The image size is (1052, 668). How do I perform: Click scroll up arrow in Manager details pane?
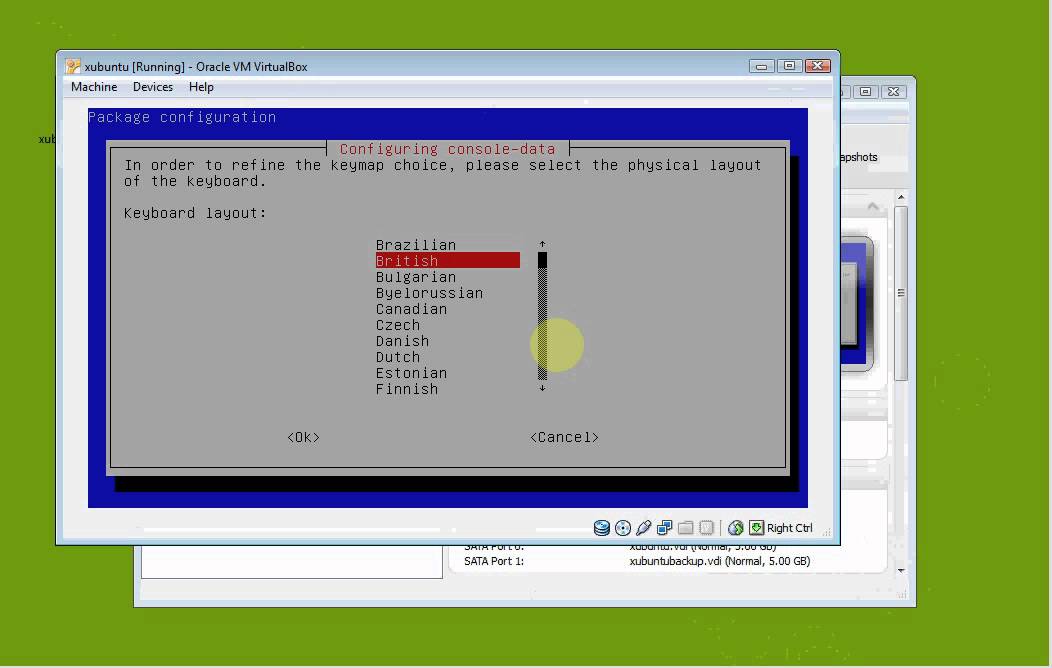(x=901, y=197)
